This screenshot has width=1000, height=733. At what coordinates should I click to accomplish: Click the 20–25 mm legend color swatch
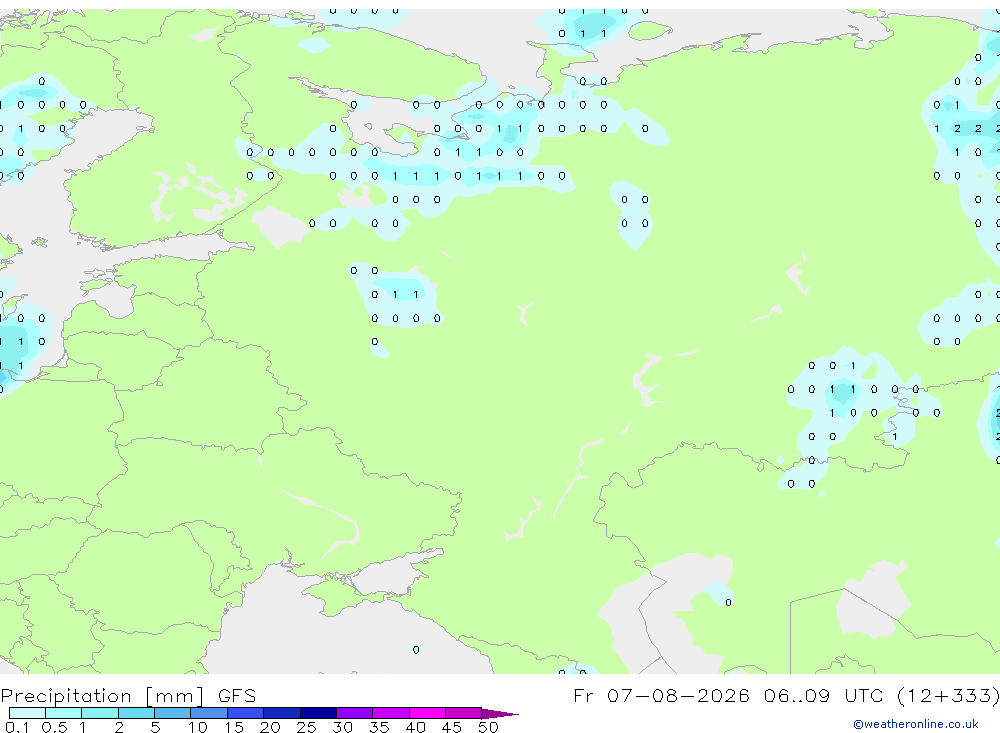point(281,713)
